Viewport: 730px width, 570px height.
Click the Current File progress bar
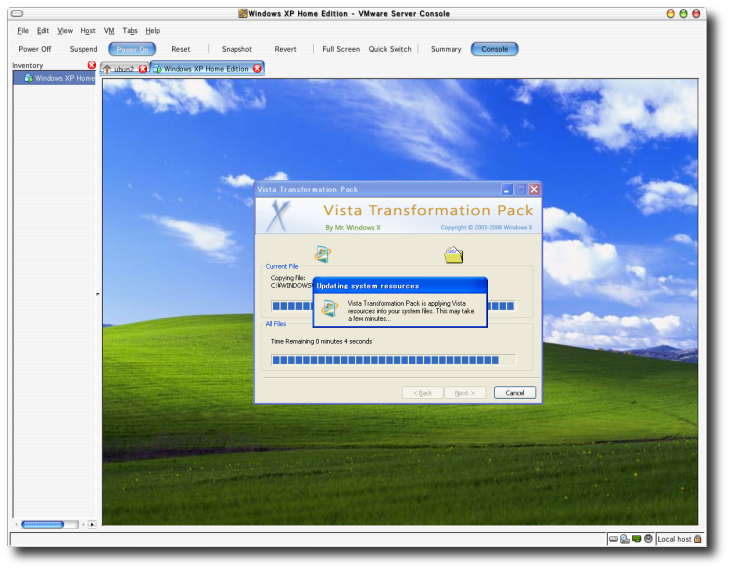click(393, 306)
